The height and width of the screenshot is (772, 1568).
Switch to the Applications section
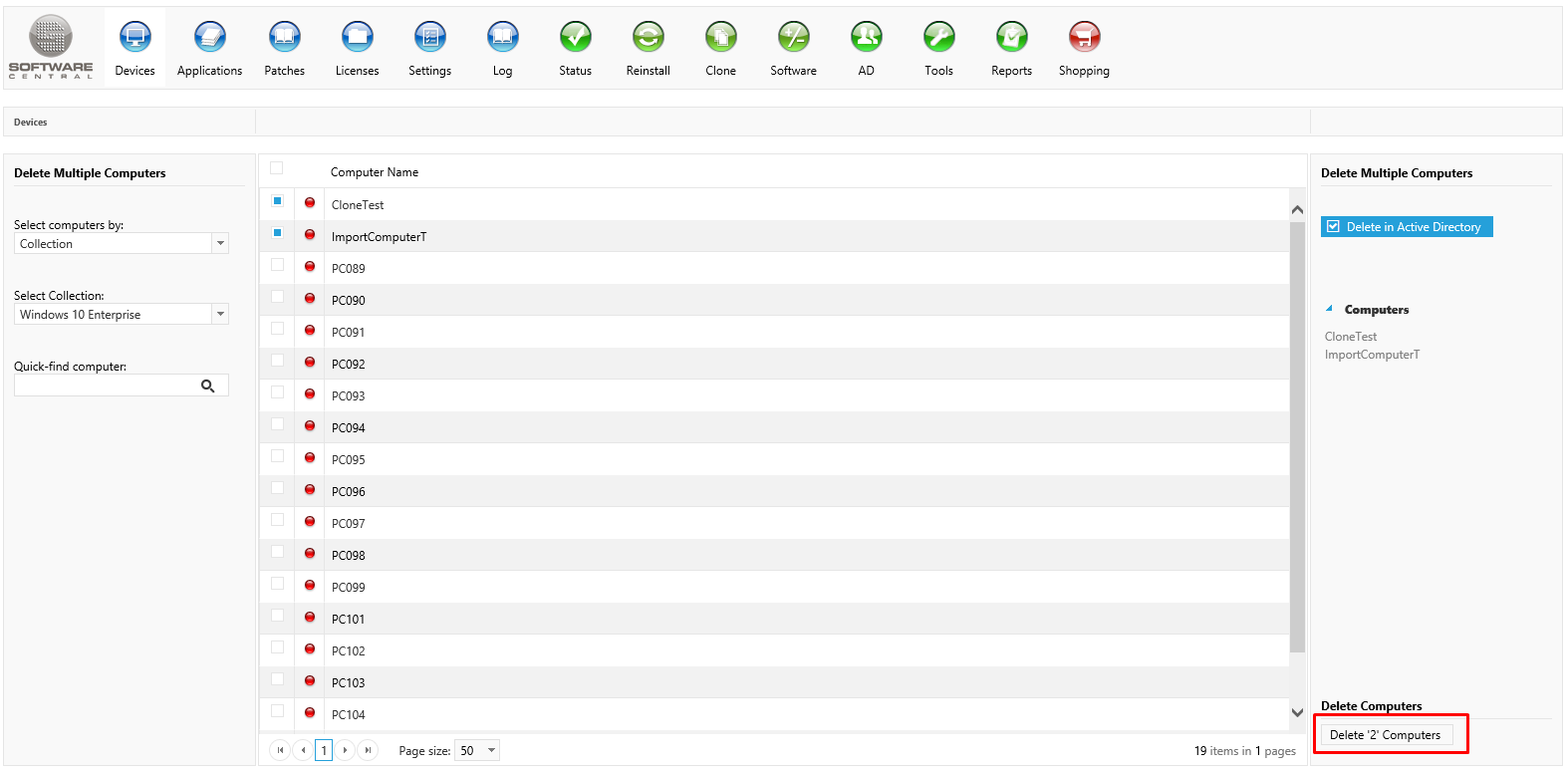[x=209, y=39]
